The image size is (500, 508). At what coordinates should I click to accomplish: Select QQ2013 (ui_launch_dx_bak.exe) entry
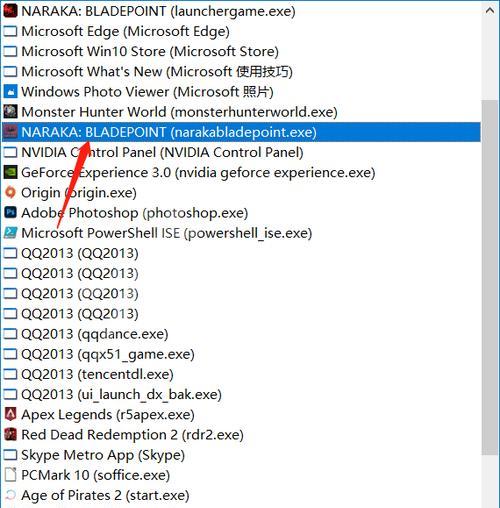coord(241,394)
